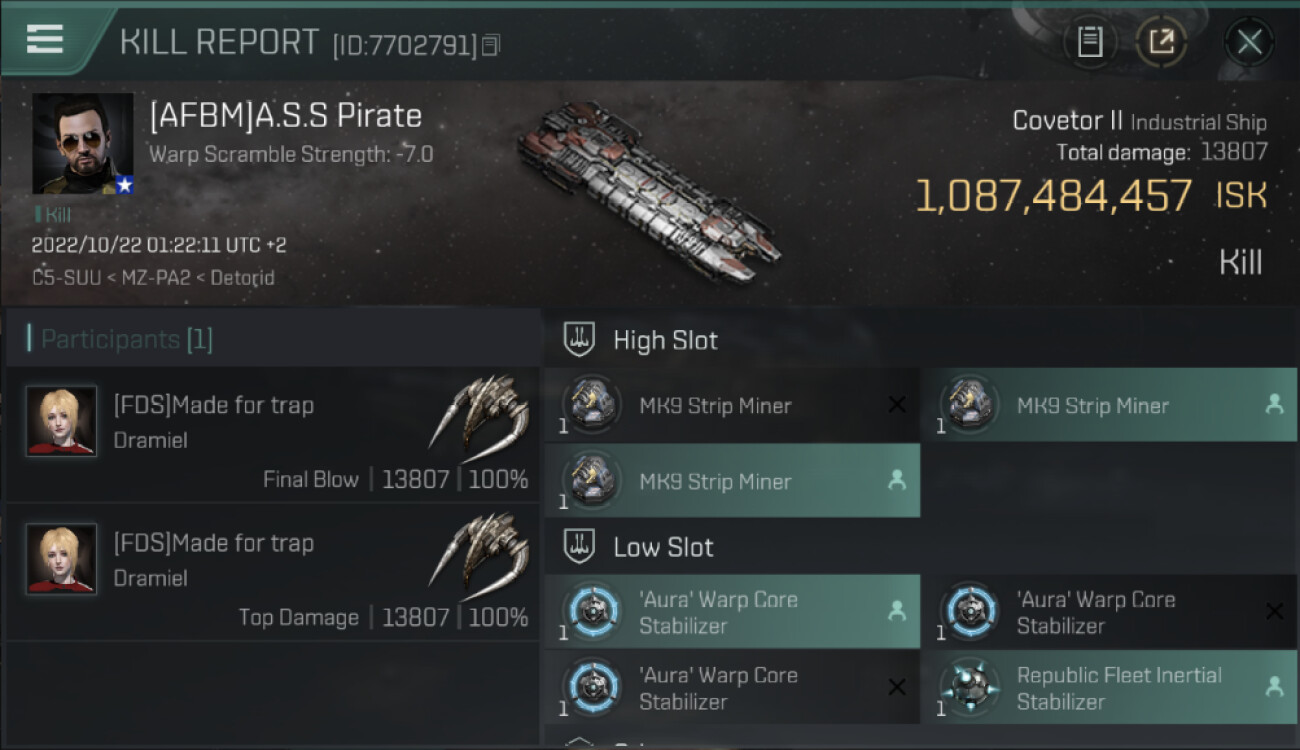1300x750 pixels.
Task: Click the Low Slot section icon
Action: point(580,547)
